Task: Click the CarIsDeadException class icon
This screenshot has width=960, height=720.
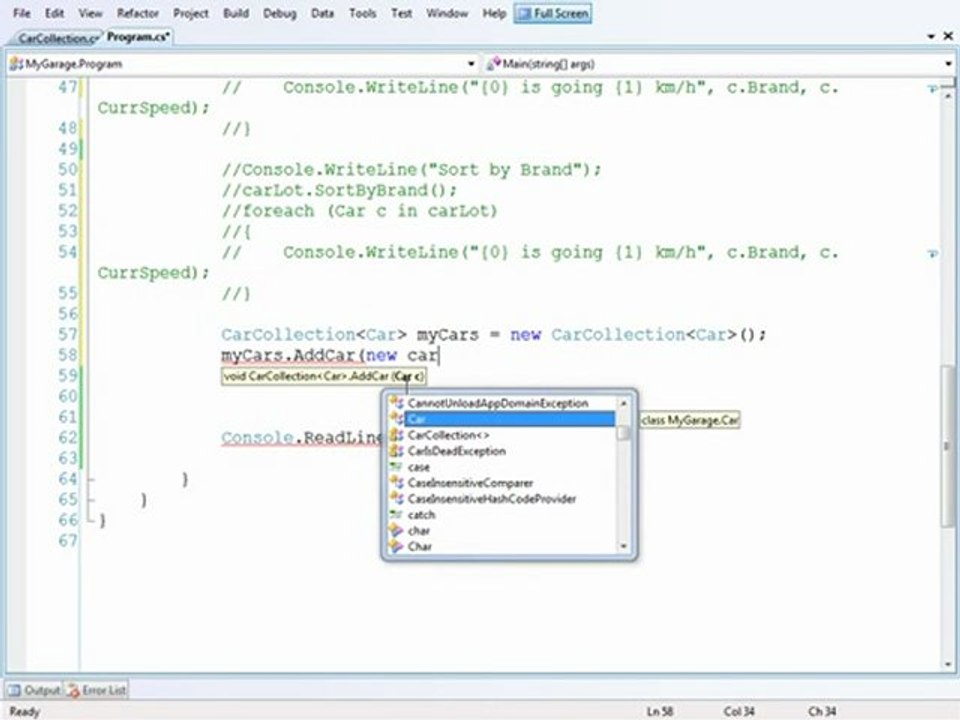Action: [x=397, y=451]
